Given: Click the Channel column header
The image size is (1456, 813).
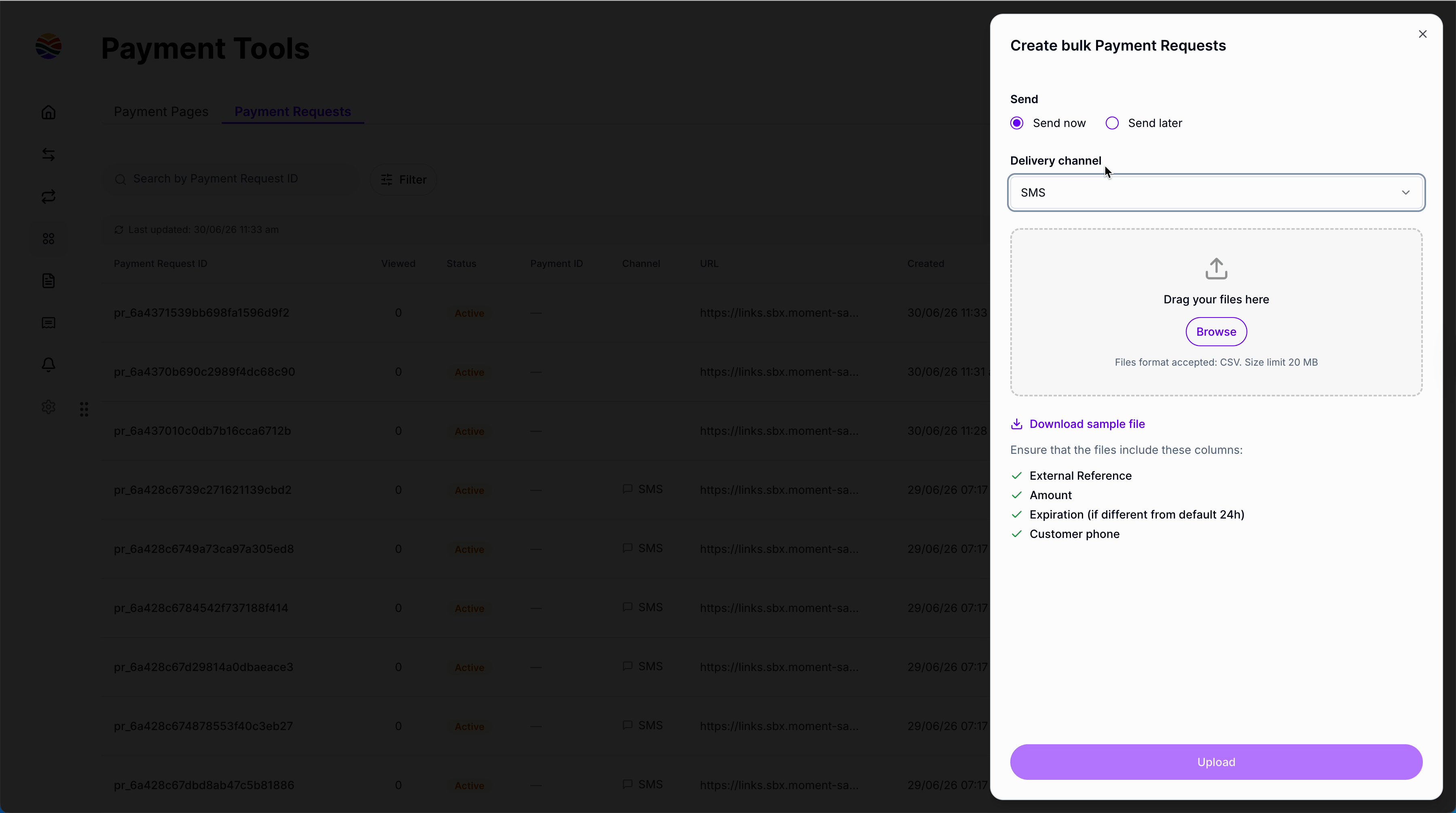Looking at the screenshot, I should click(x=641, y=263).
